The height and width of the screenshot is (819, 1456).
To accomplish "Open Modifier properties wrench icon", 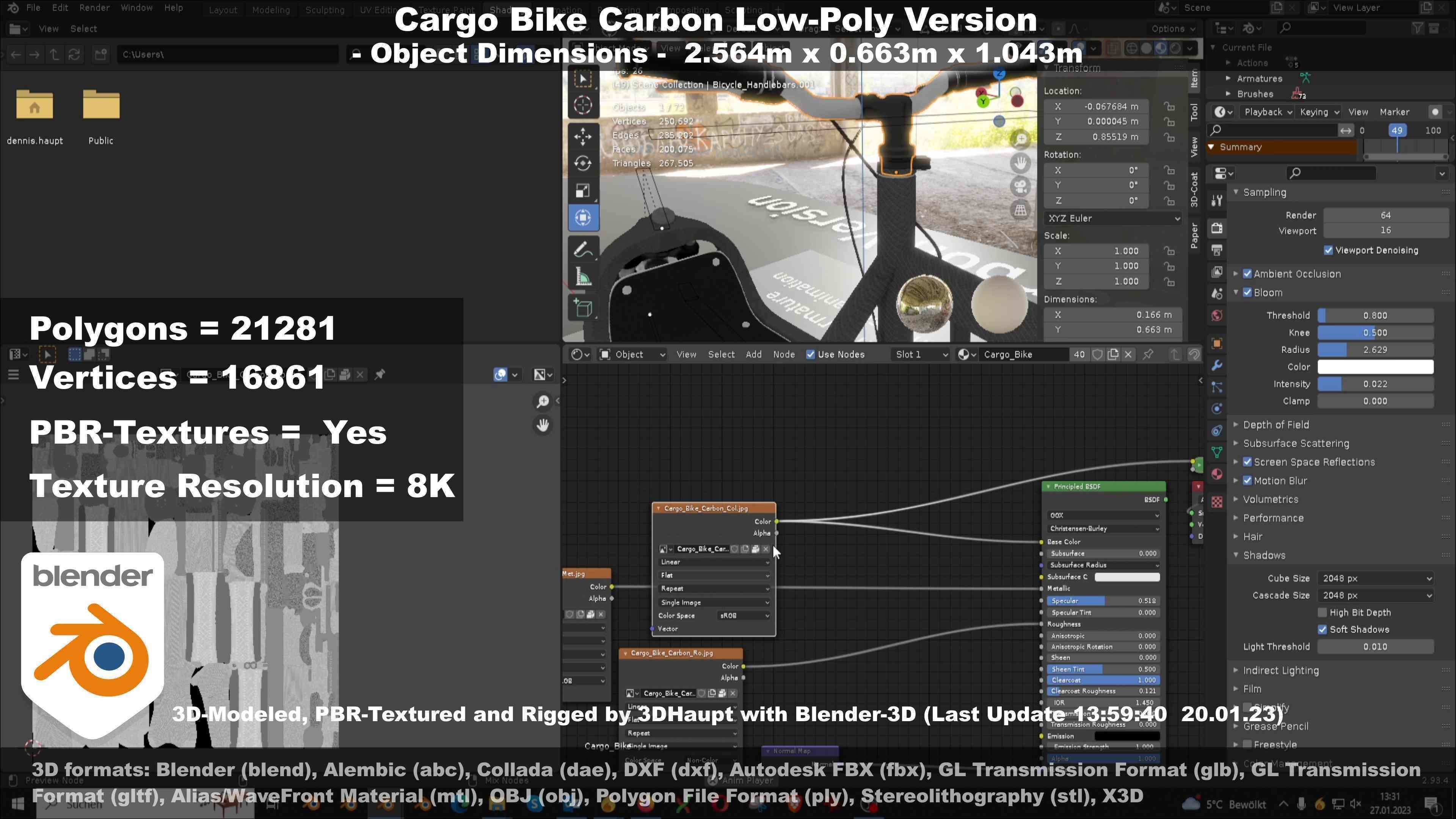I will pyautogui.click(x=1217, y=365).
